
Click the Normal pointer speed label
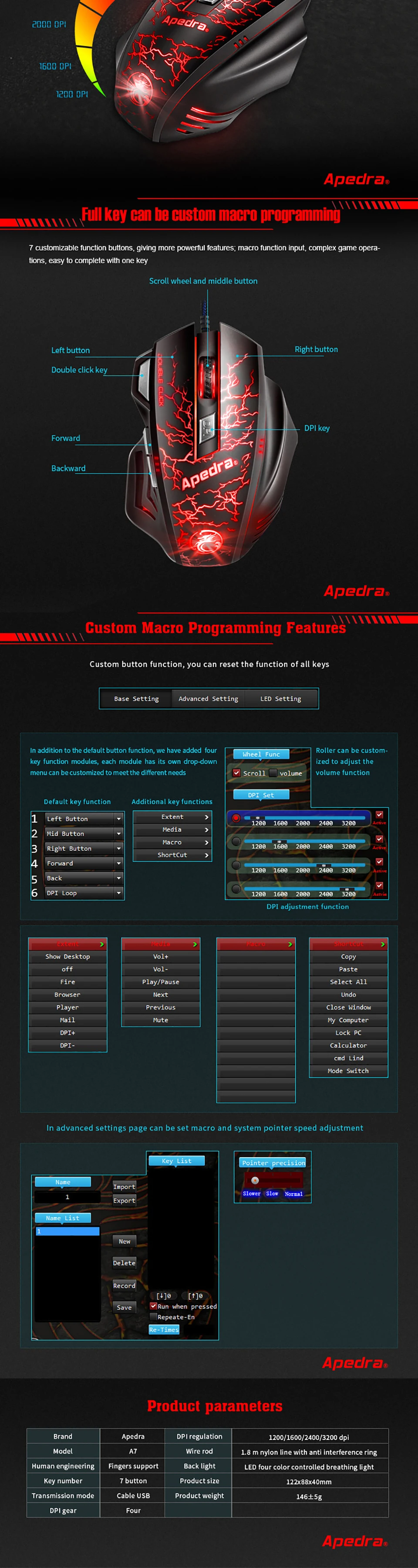[293, 1194]
